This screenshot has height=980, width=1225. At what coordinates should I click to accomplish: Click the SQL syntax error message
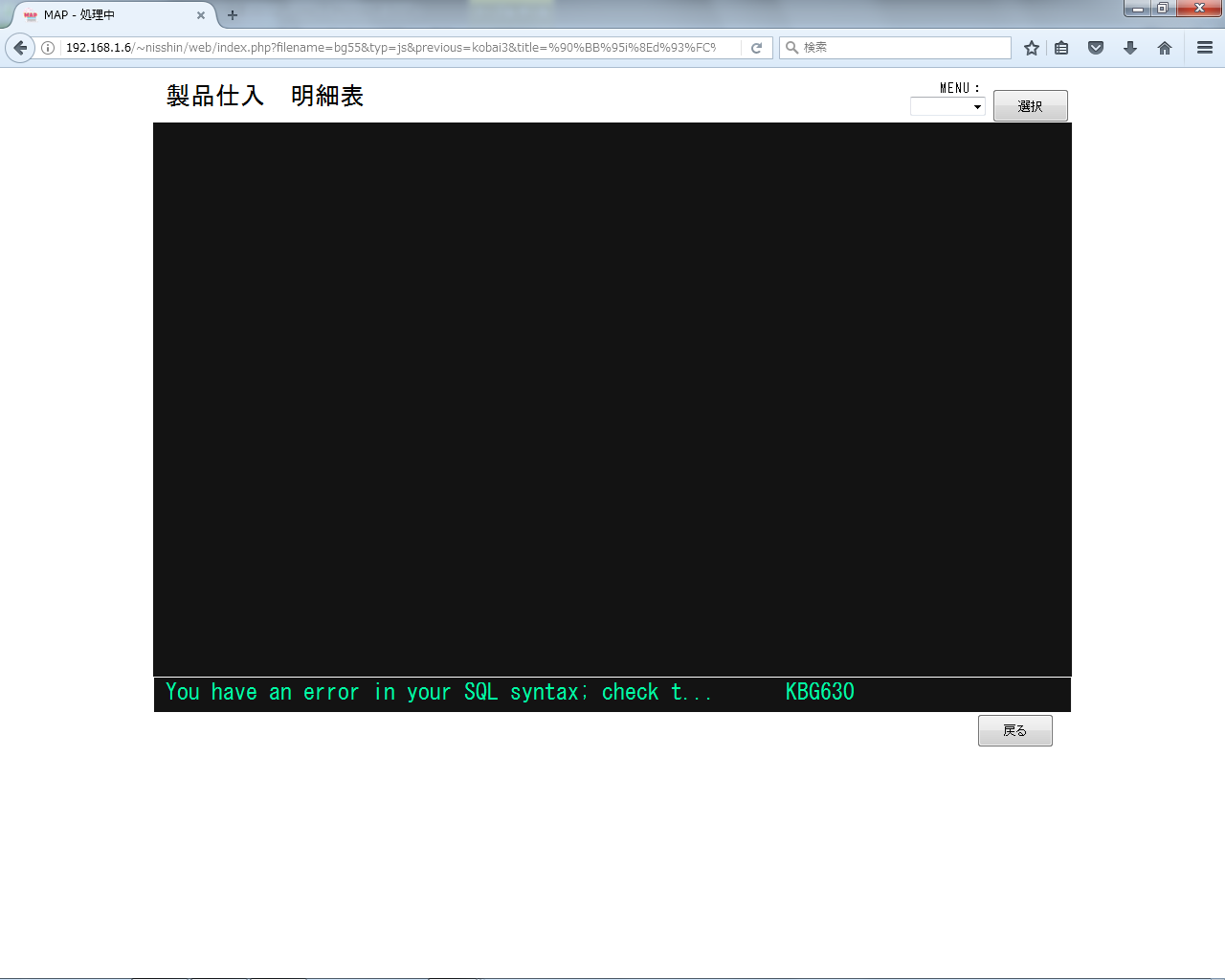(x=438, y=692)
